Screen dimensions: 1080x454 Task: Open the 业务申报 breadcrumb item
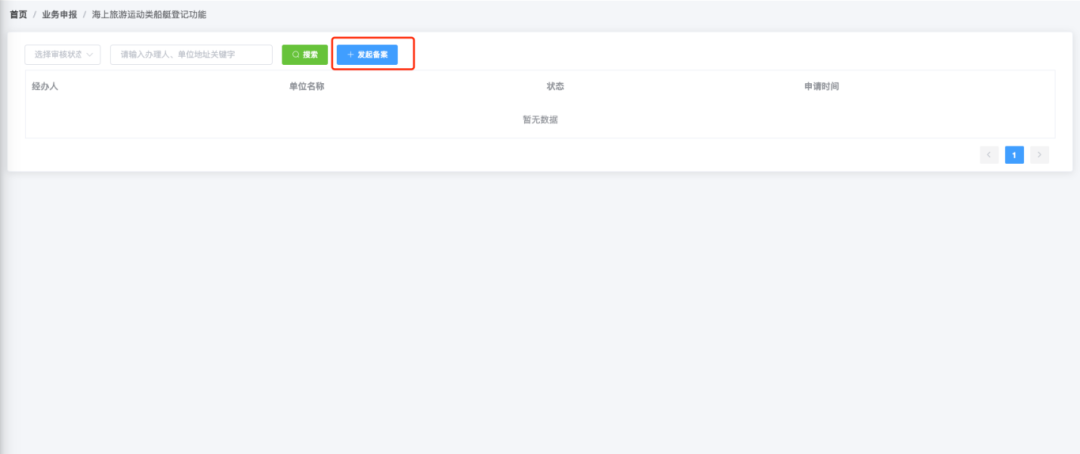pyautogui.click(x=59, y=15)
